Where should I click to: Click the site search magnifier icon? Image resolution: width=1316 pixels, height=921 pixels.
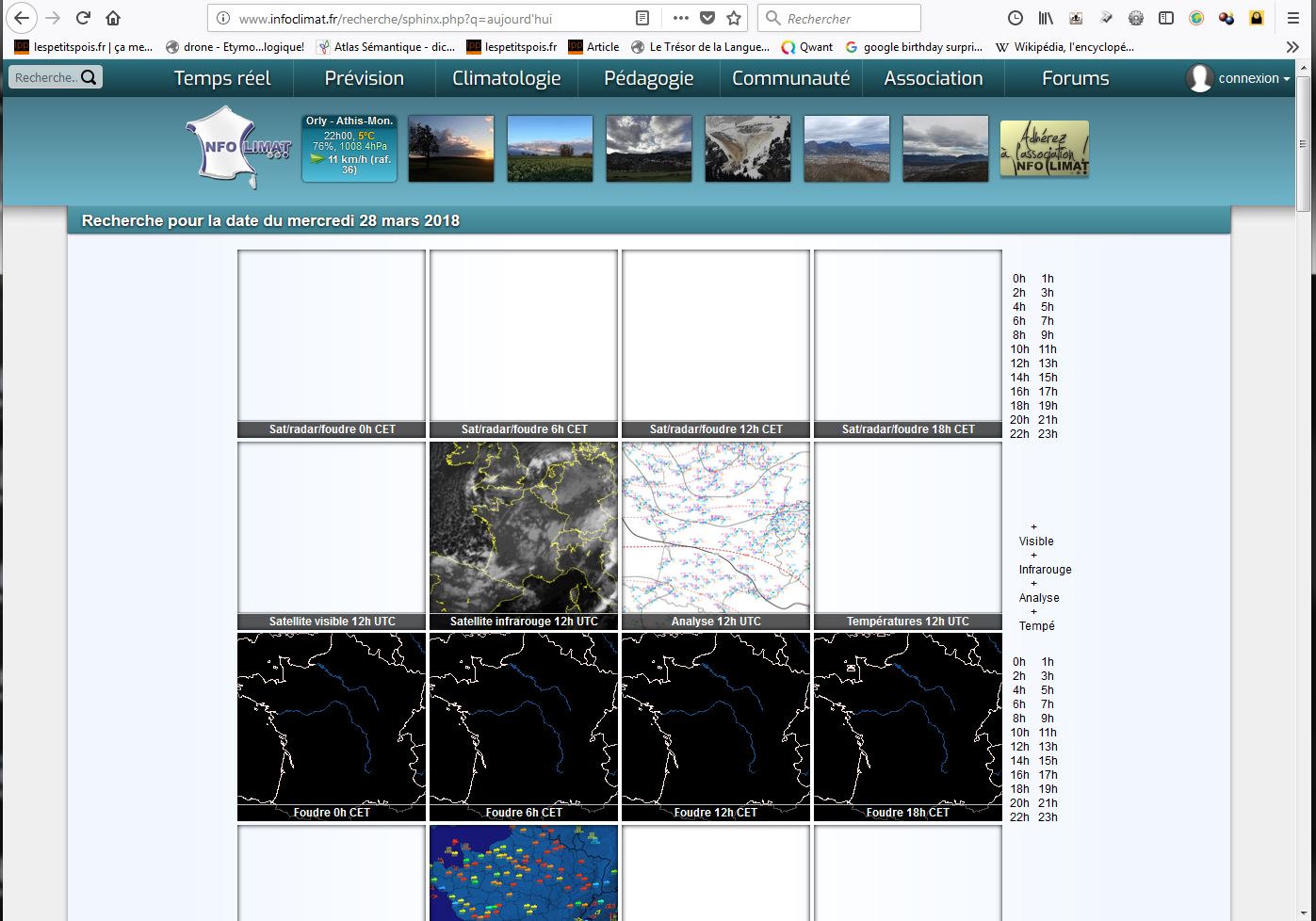point(89,77)
